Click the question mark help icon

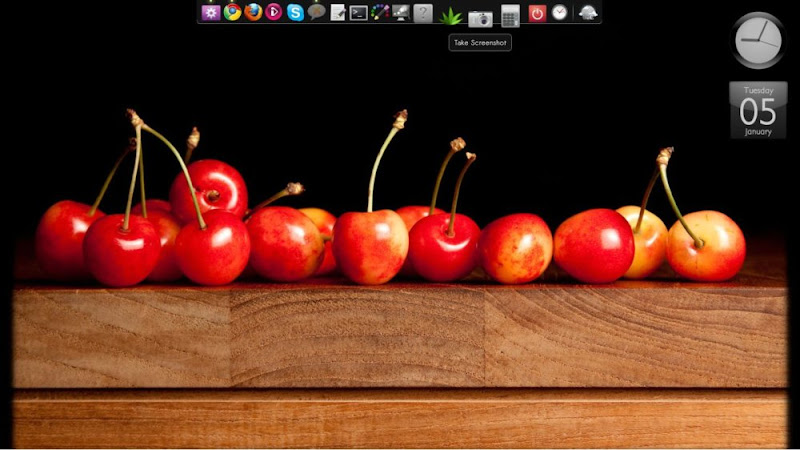[423, 13]
